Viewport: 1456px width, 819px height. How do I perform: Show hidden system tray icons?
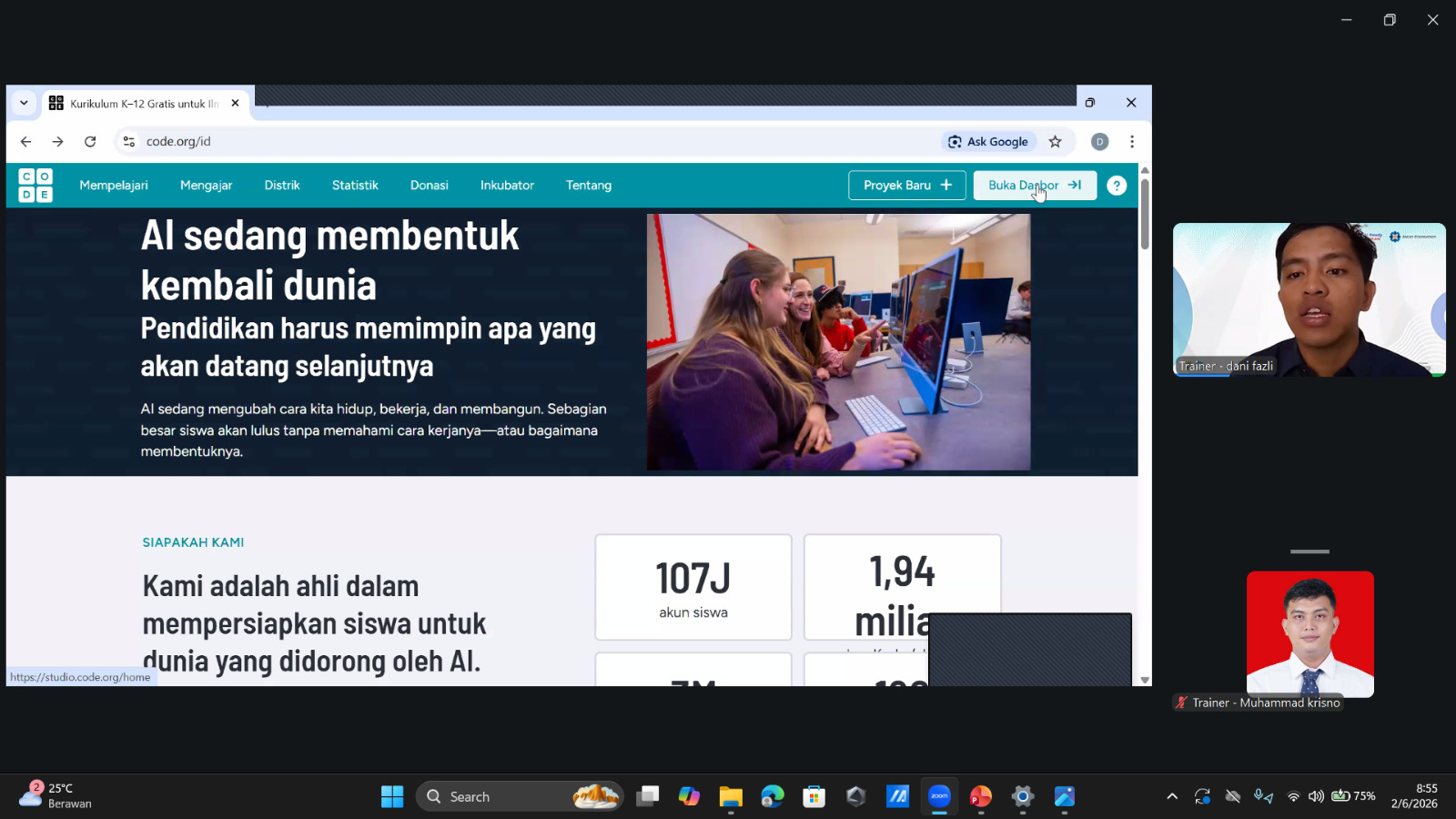(1172, 796)
